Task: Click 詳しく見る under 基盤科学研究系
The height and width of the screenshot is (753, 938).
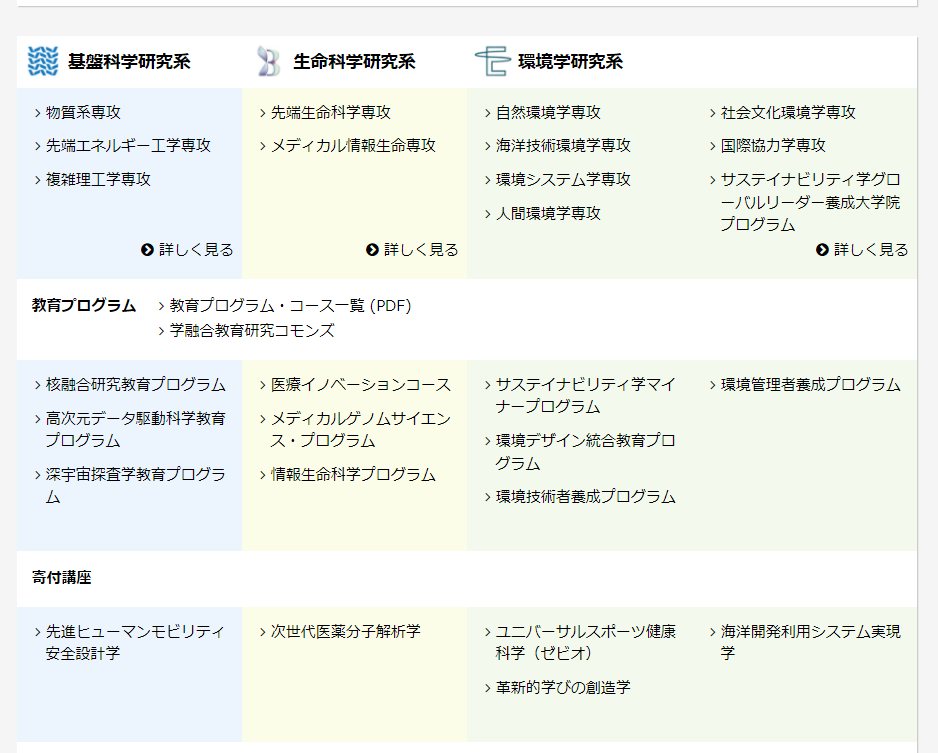Action: tap(187, 250)
